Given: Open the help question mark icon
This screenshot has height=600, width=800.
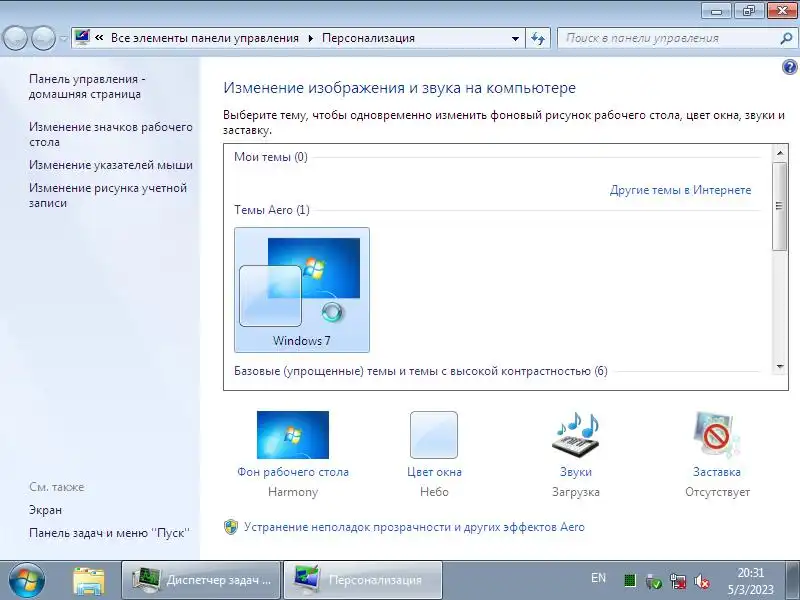Looking at the screenshot, I should coord(789,67).
